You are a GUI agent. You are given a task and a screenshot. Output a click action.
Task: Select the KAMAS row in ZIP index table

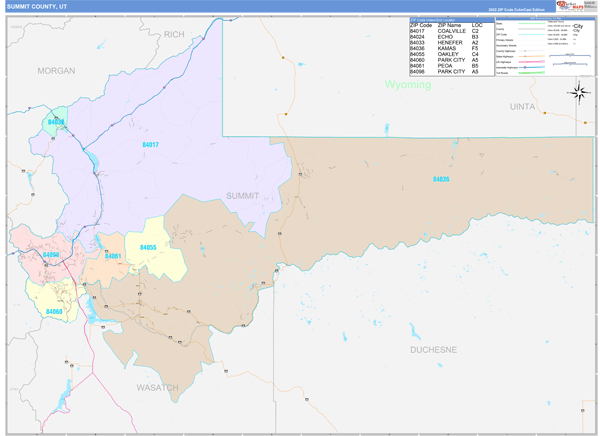tap(438, 48)
